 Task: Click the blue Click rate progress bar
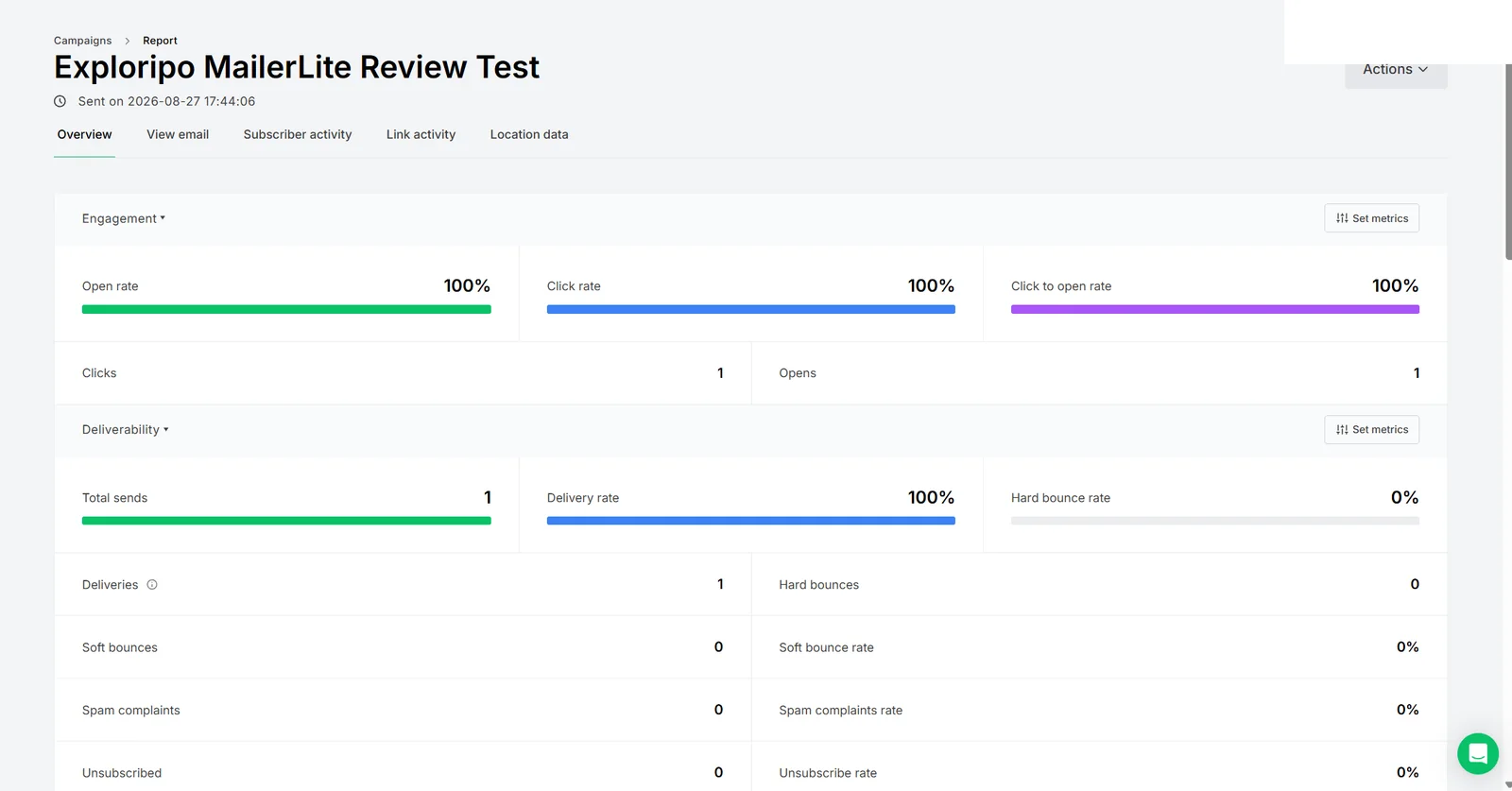[751, 309]
